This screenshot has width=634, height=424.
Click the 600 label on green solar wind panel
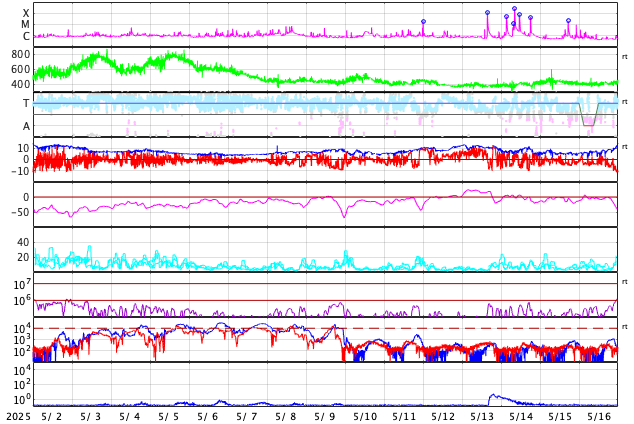click(21, 69)
